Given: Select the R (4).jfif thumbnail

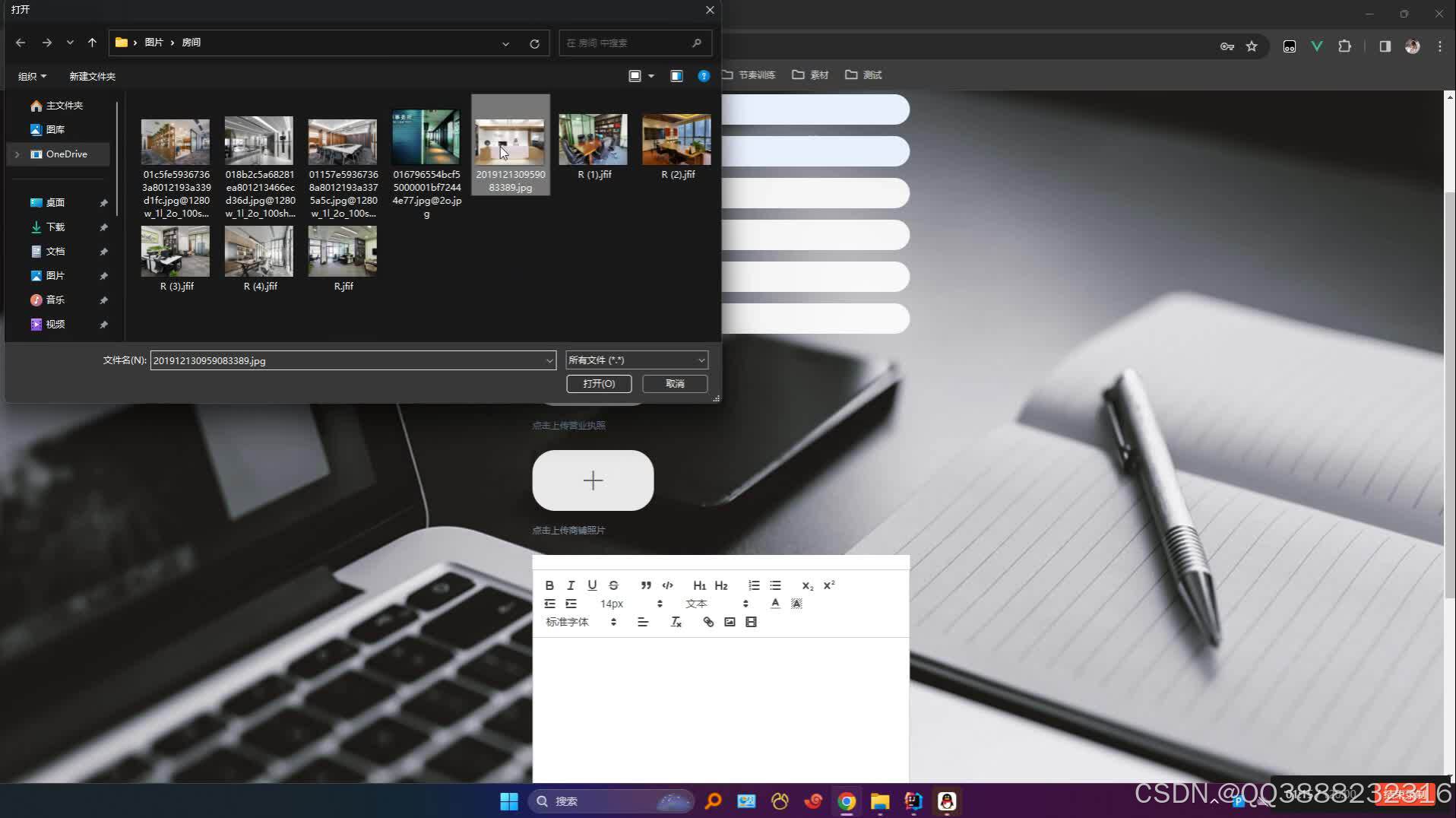Looking at the screenshot, I should tap(259, 252).
